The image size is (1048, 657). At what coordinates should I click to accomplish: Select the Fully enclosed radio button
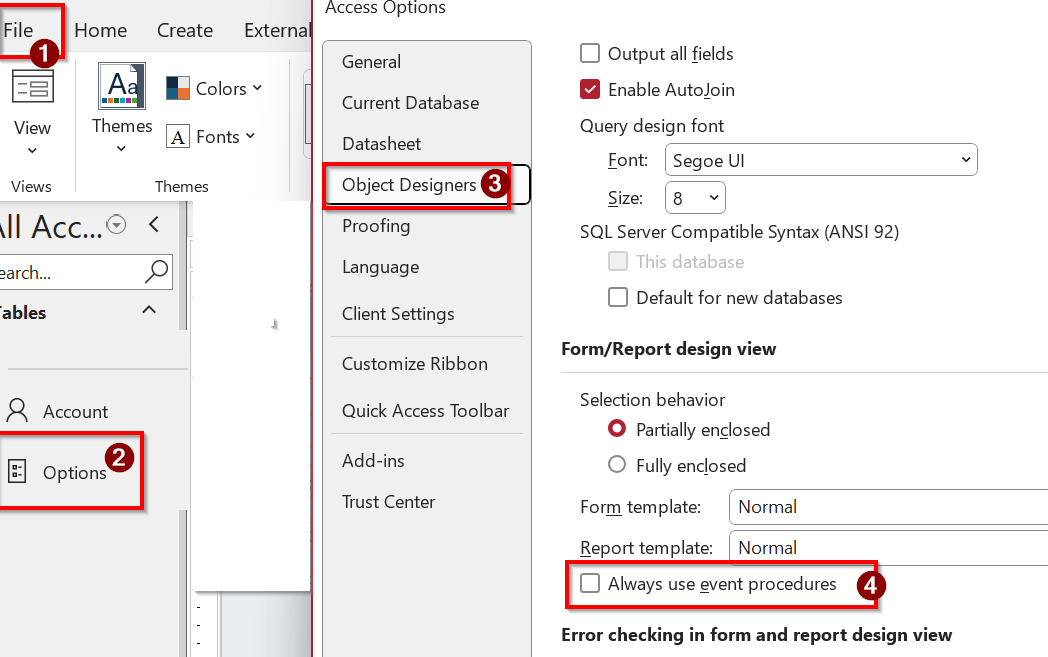click(617, 465)
